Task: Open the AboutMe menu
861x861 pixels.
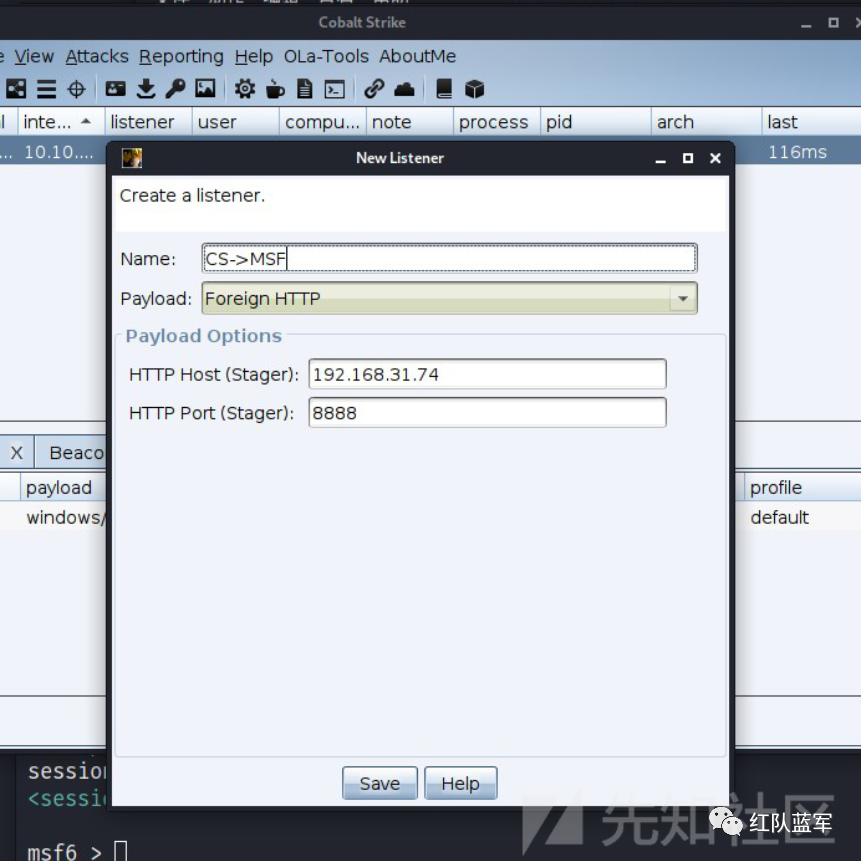Action: (x=417, y=56)
